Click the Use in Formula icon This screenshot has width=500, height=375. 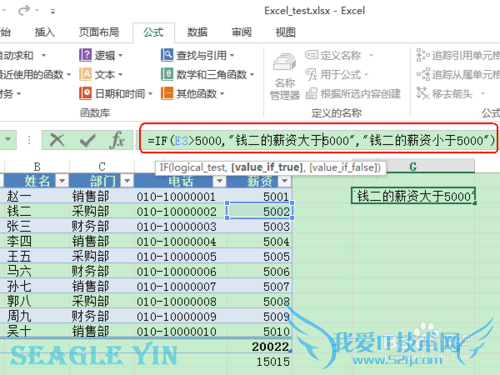(x=311, y=74)
